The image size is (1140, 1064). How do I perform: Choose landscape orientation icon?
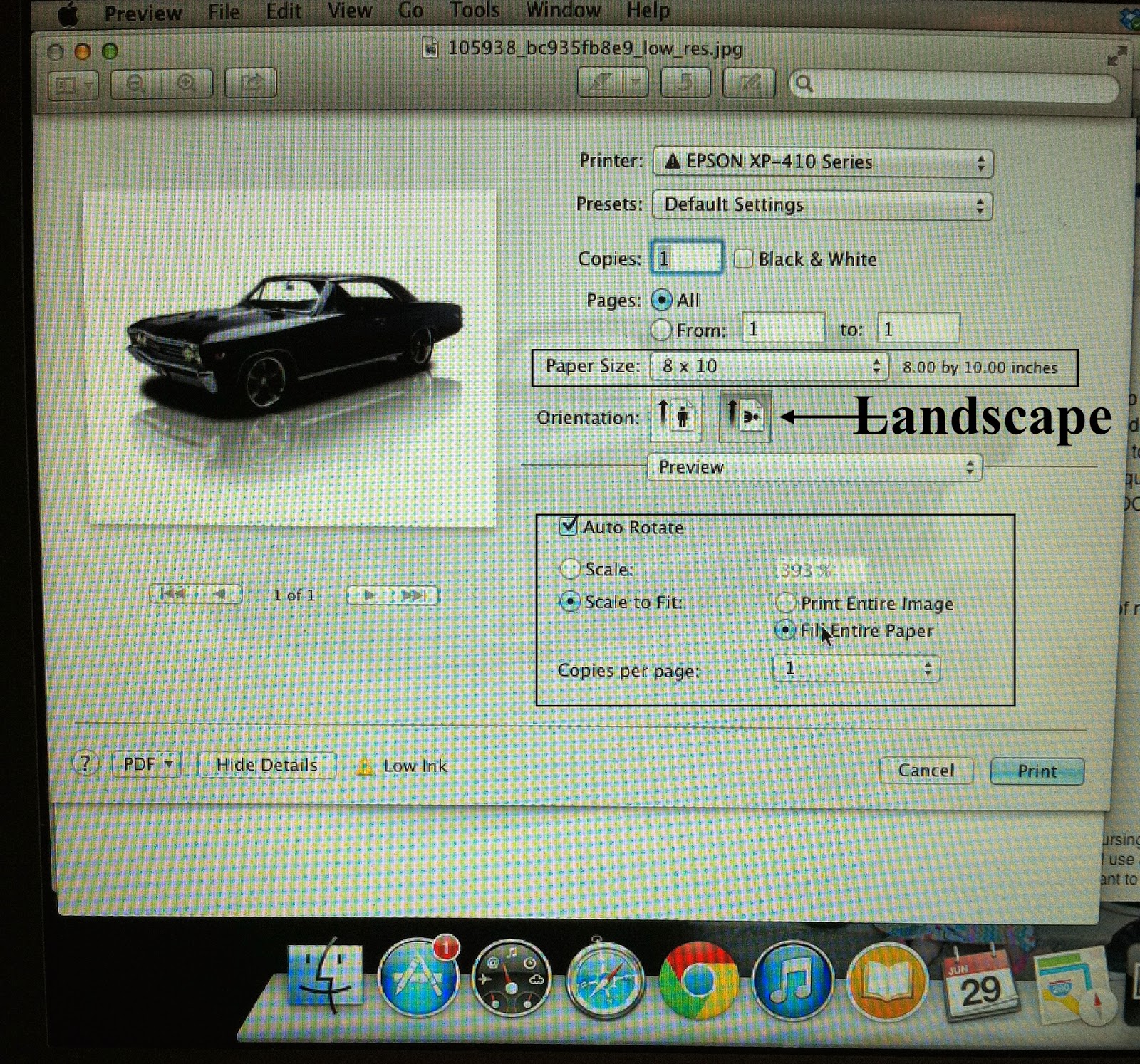[745, 416]
